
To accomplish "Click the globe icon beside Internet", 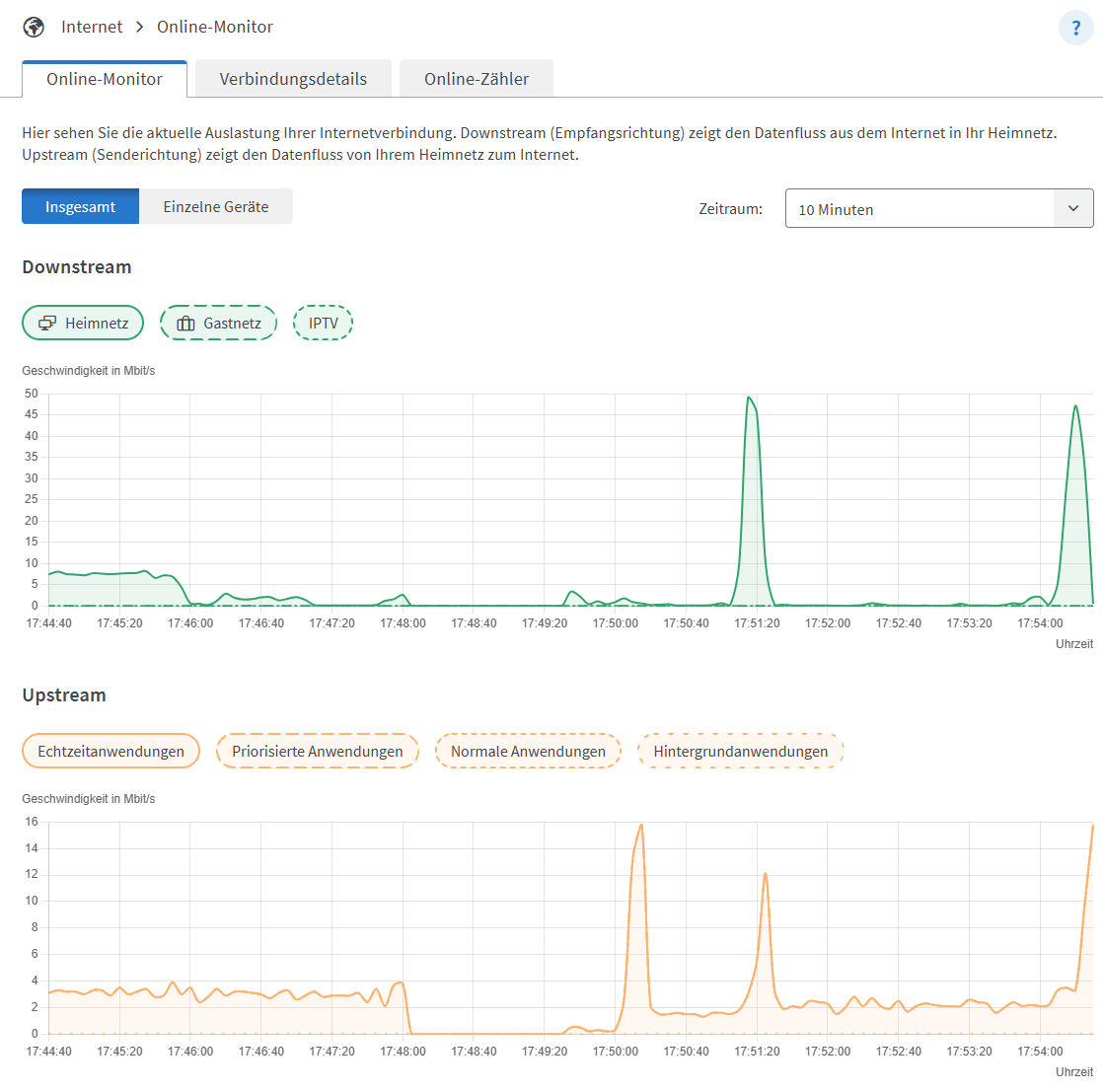I will pyautogui.click(x=34, y=27).
